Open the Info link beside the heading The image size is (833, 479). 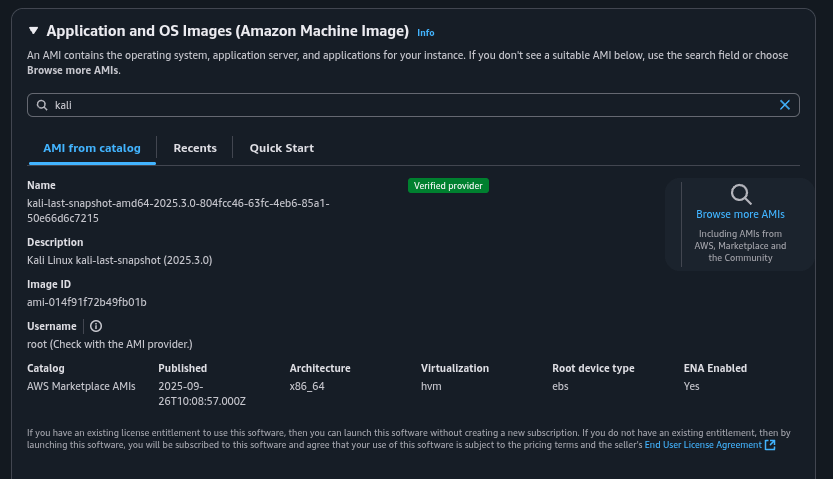(x=425, y=33)
